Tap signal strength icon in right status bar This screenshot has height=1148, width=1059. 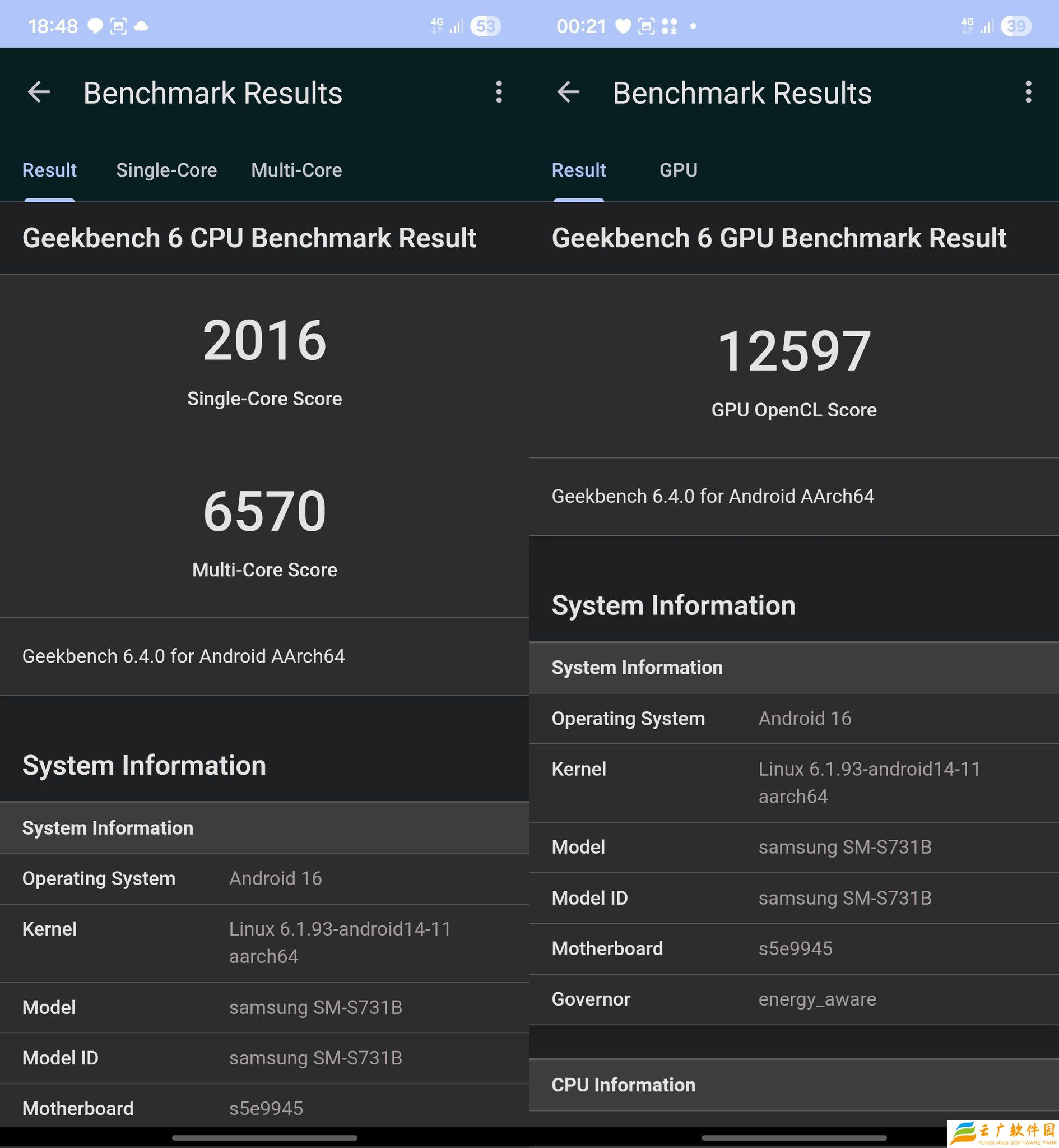pos(987,26)
